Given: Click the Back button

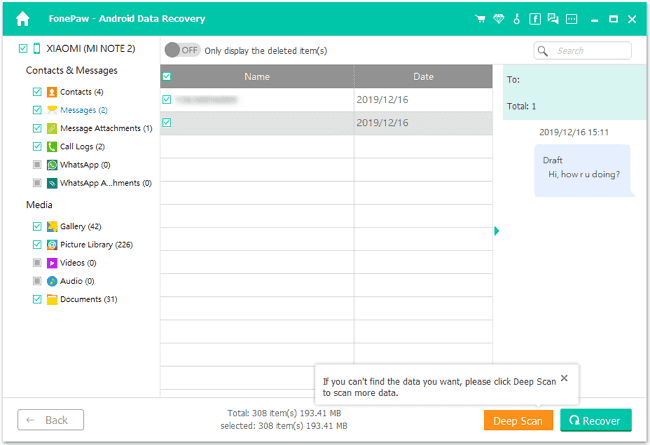Looking at the screenshot, I should (x=51, y=420).
